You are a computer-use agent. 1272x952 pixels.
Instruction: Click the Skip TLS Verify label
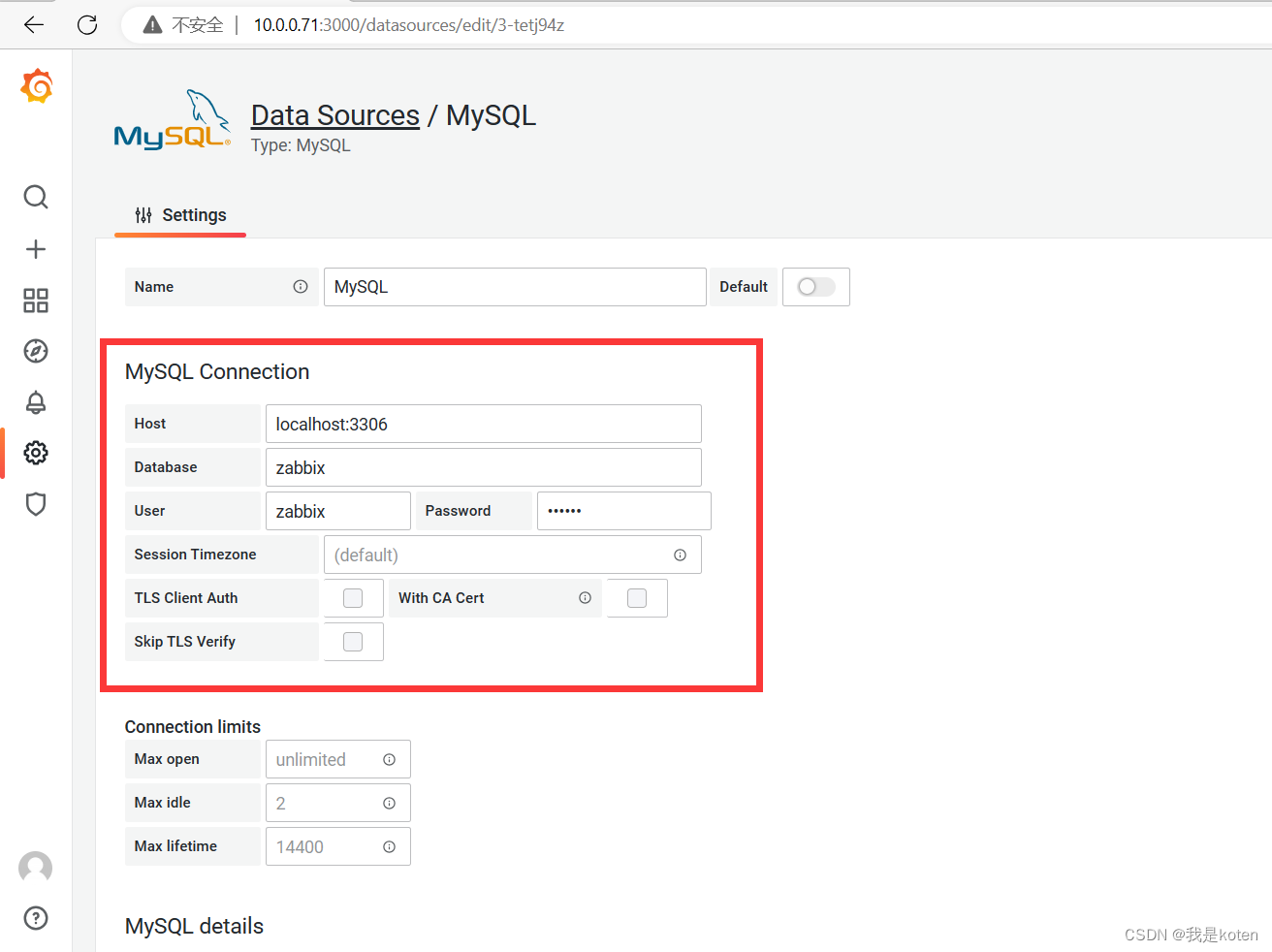pos(185,642)
